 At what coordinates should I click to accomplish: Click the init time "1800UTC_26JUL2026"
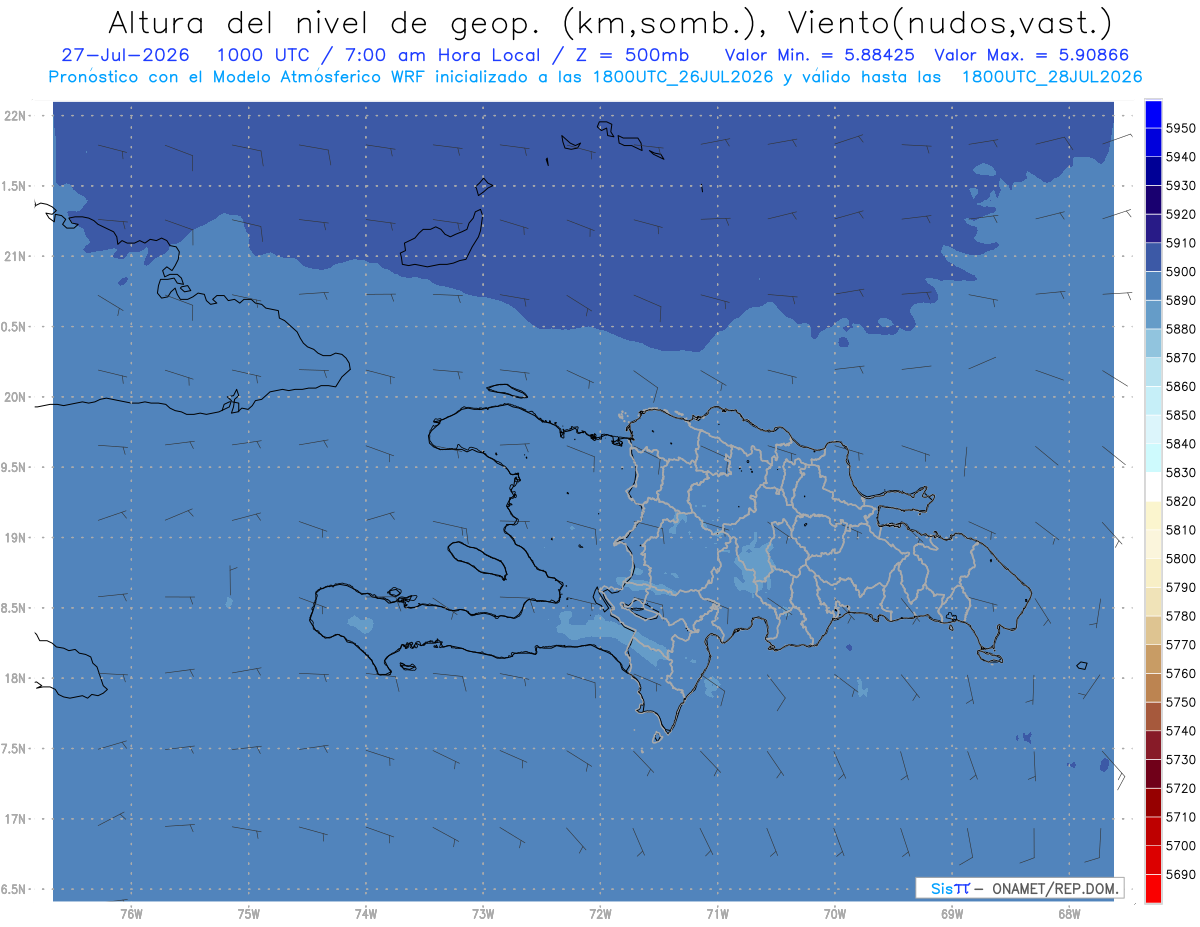click(682, 77)
